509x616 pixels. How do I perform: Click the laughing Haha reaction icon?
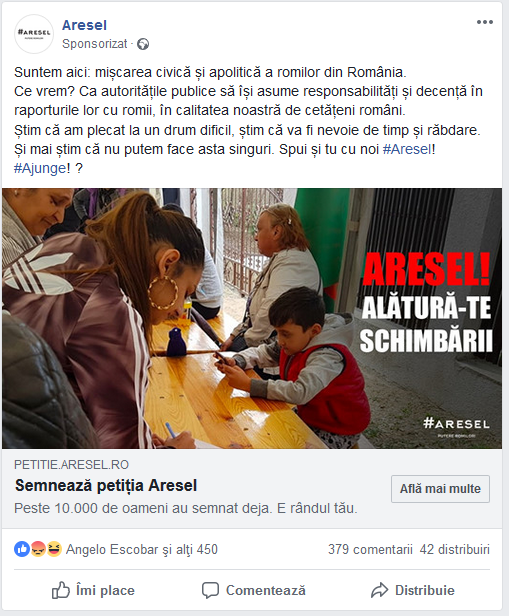click(54, 549)
